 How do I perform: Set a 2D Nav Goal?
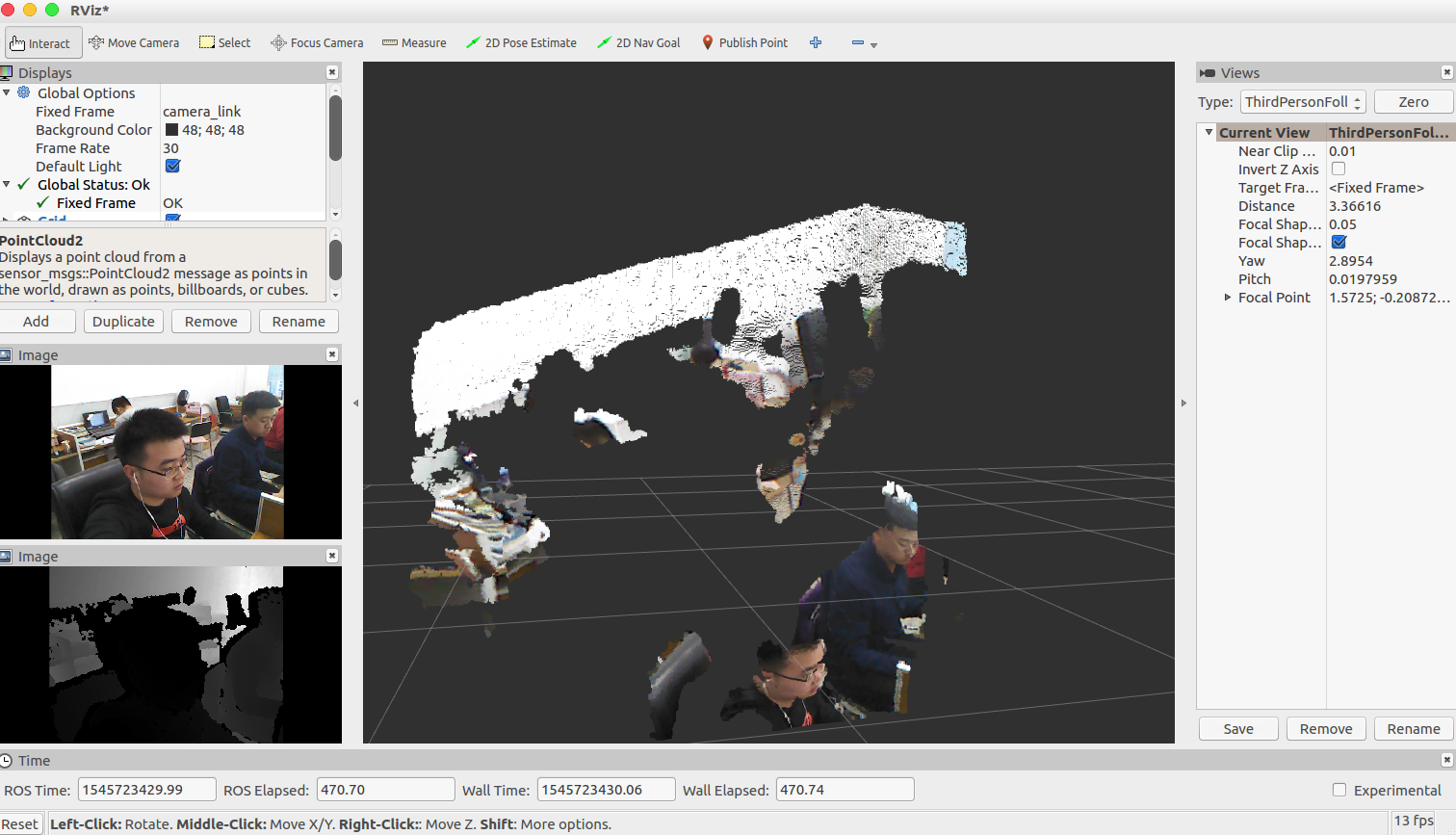point(638,42)
